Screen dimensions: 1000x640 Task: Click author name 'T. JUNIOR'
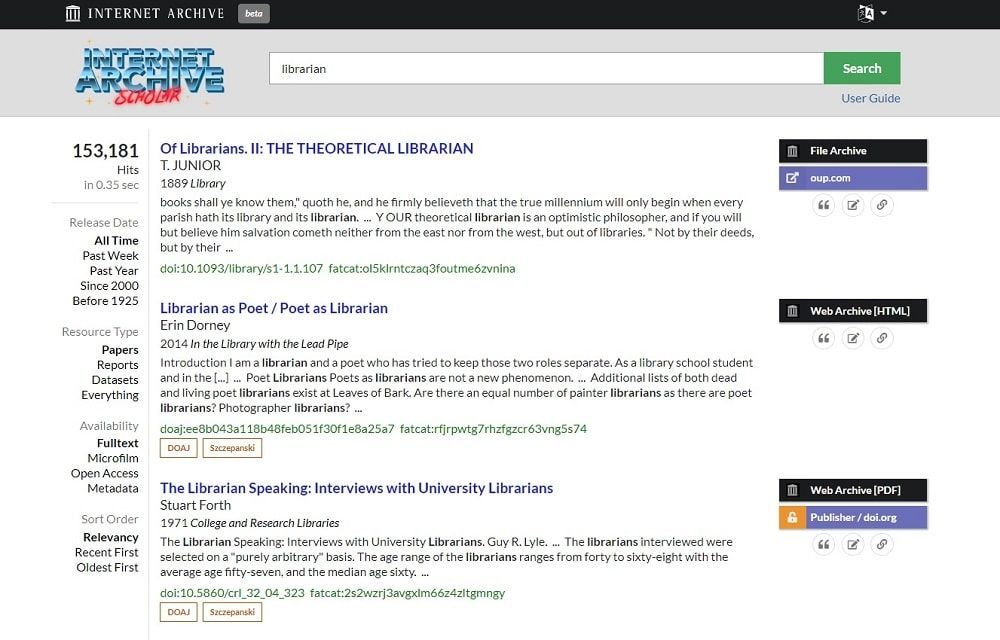(x=191, y=166)
